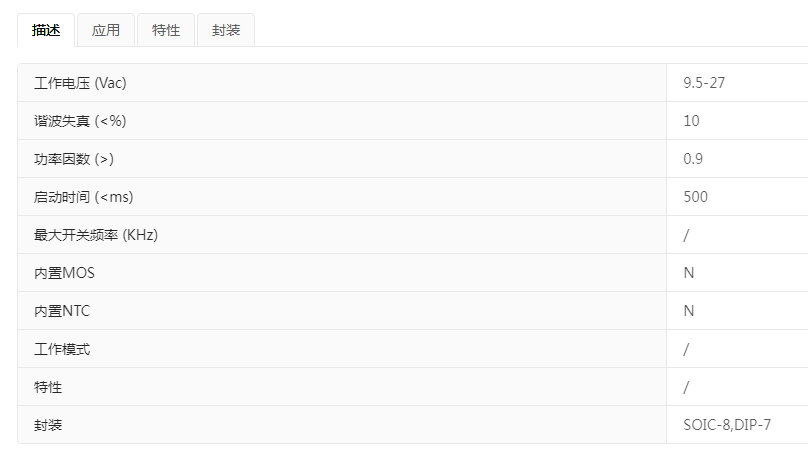Select the 谐波失真 (<%) row label
808x453 pixels.
pos(80,121)
